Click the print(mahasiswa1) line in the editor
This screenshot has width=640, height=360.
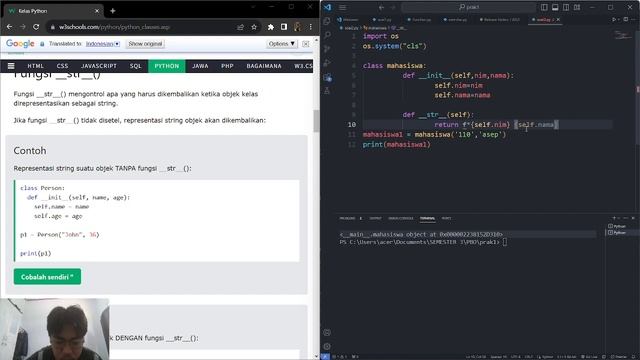click(x=396, y=144)
